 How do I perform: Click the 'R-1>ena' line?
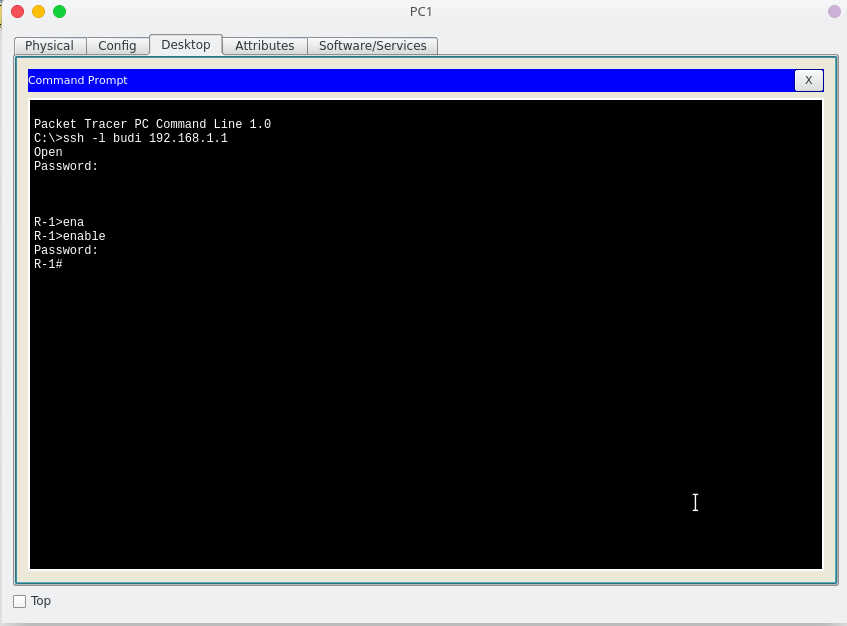(59, 222)
